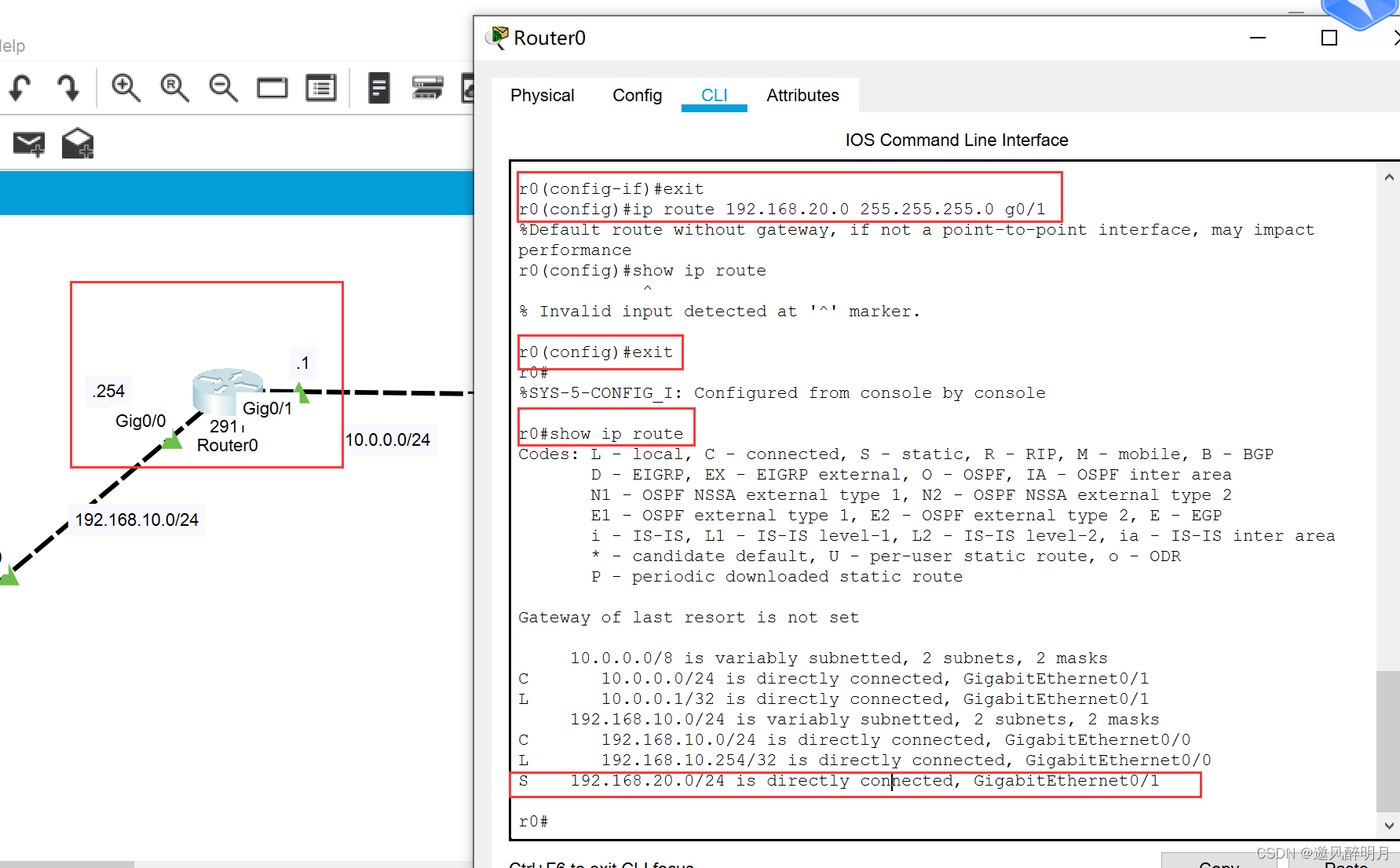The height and width of the screenshot is (868, 1400).
Task: Open the Config tab
Action: pos(638,95)
